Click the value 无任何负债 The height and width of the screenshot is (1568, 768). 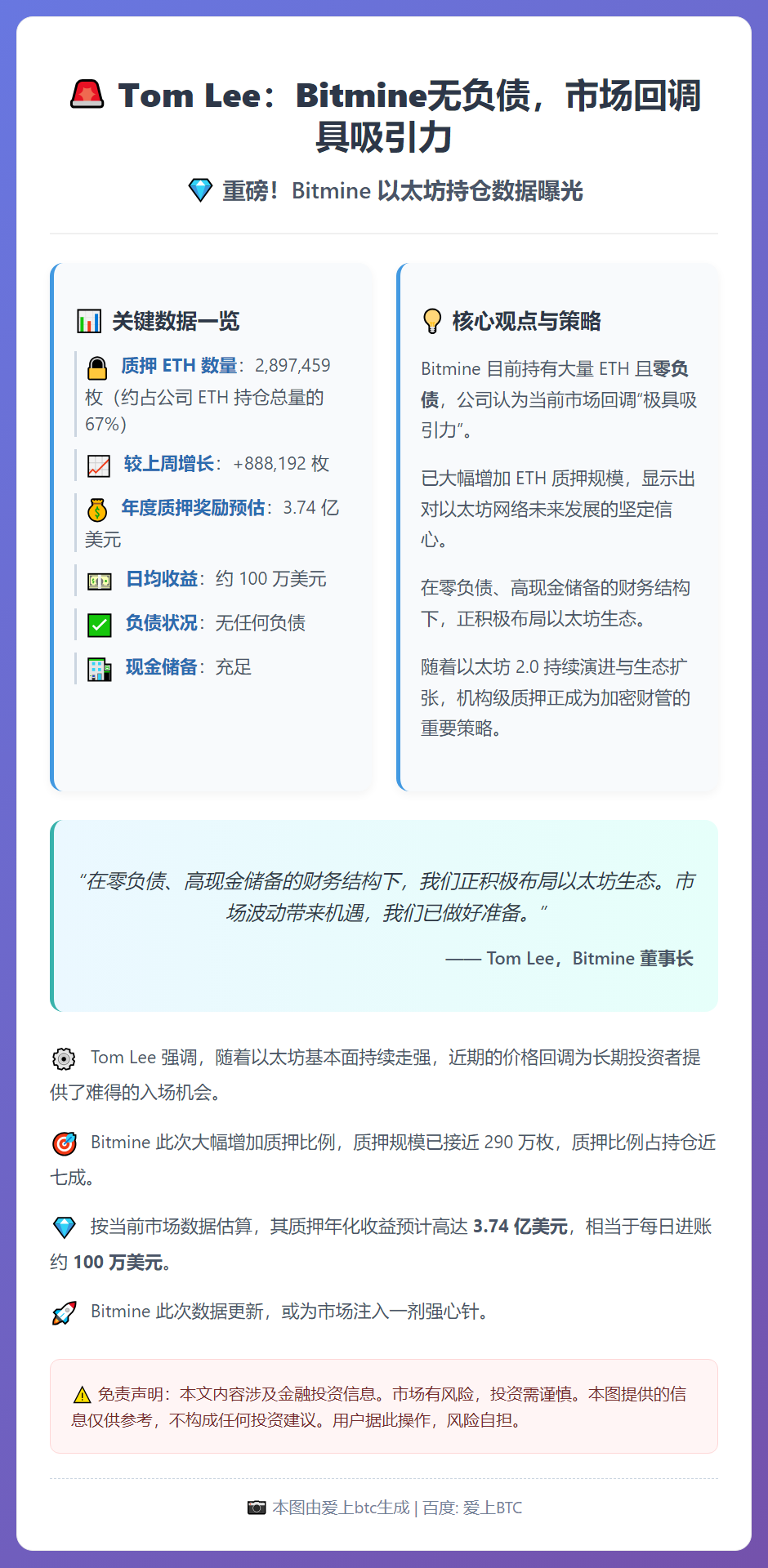coord(261,623)
